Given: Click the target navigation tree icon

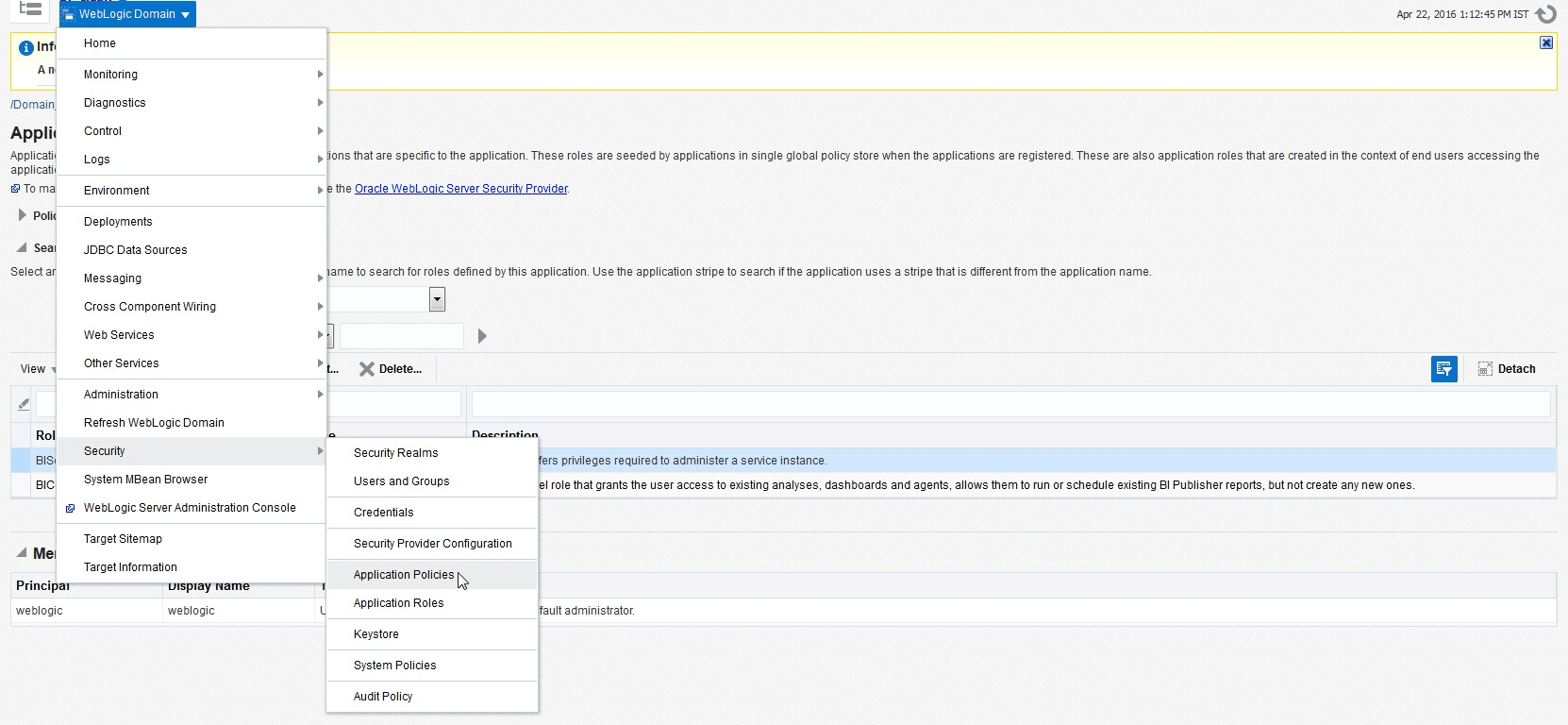Looking at the screenshot, I should click(x=30, y=9).
